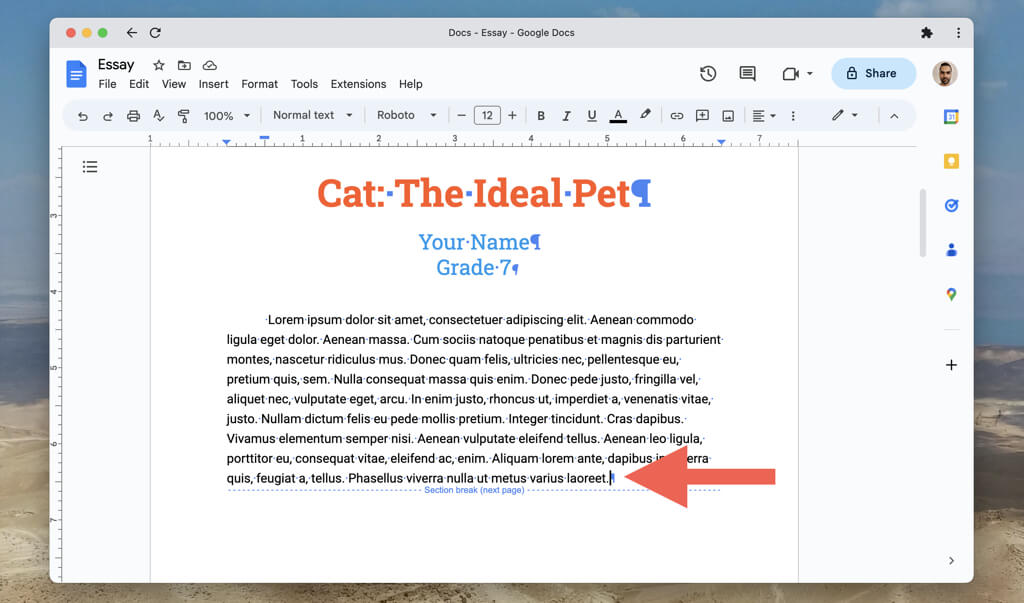Show the document outline
The image size is (1024, 603).
[90, 167]
